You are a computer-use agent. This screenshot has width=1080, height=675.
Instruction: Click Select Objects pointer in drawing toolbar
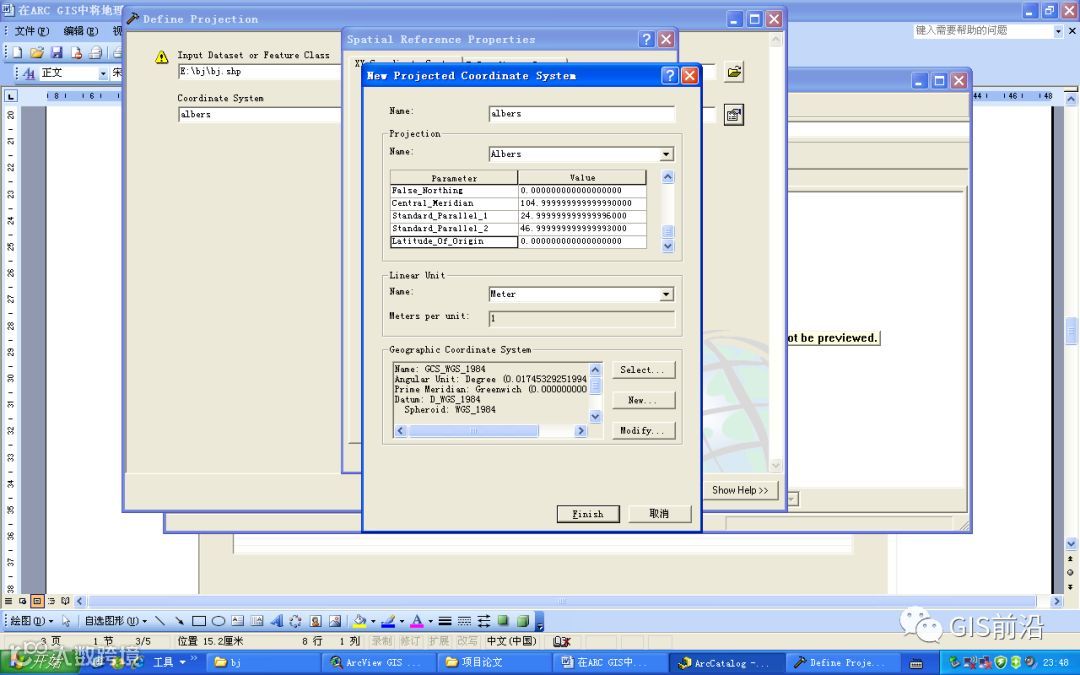65,621
